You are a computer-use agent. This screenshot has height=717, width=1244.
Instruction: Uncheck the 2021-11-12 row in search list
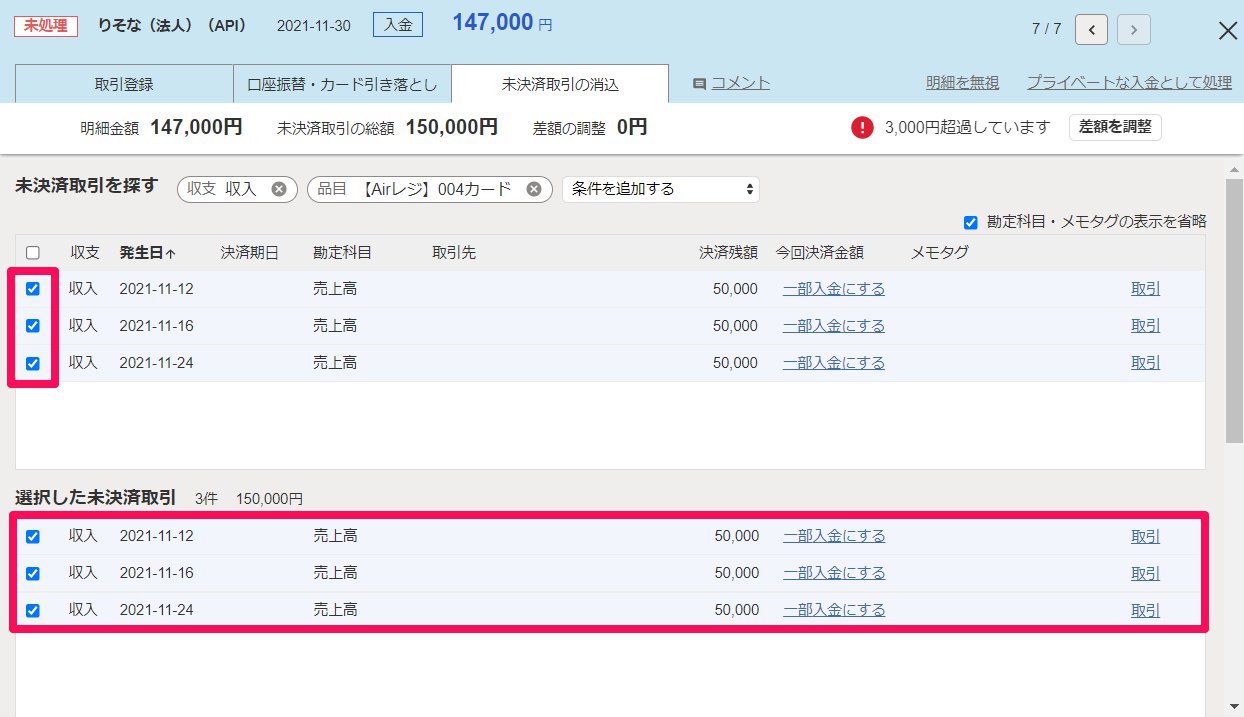pos(33,289)
